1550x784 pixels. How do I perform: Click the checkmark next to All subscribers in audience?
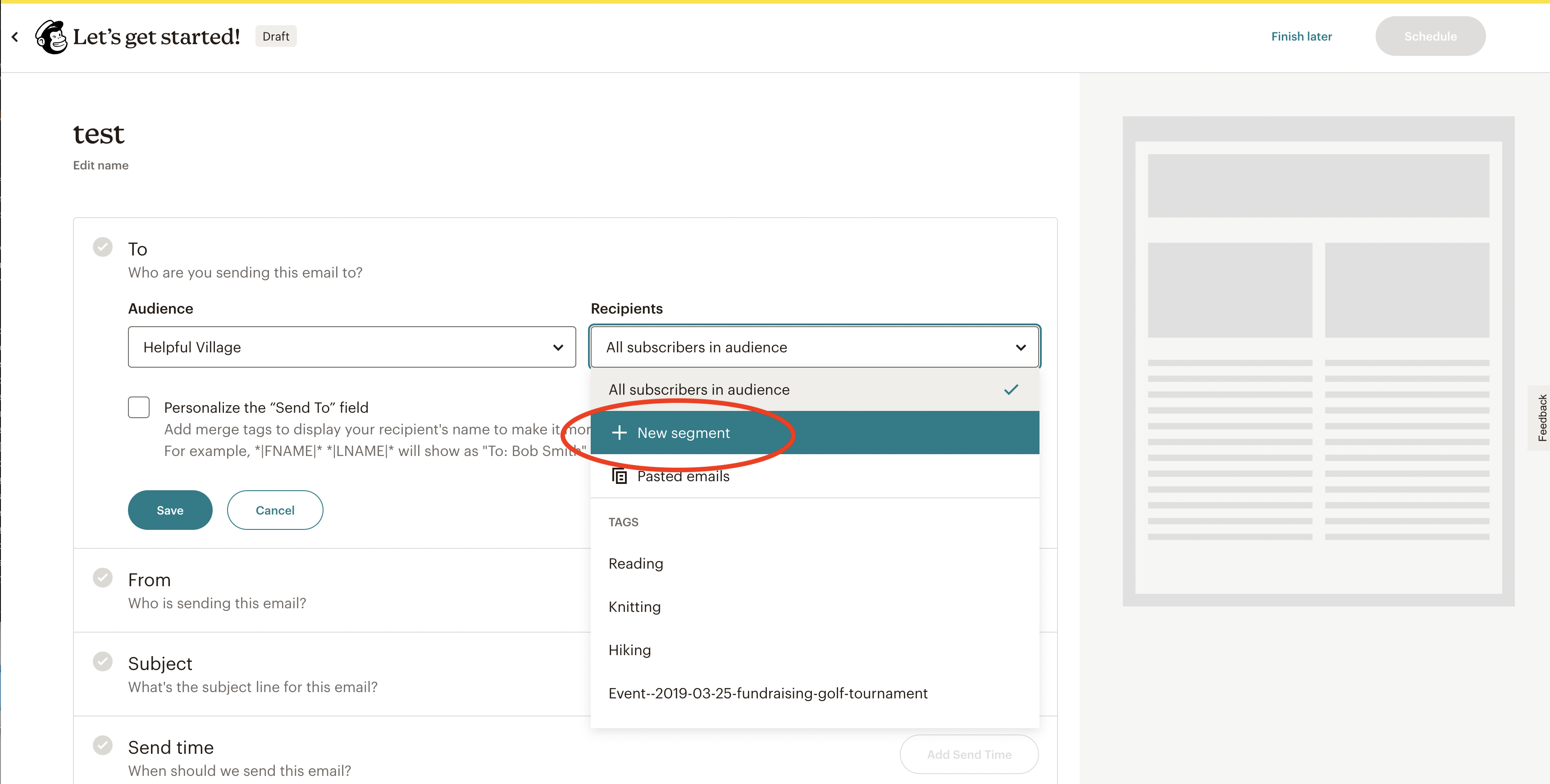1012,389
